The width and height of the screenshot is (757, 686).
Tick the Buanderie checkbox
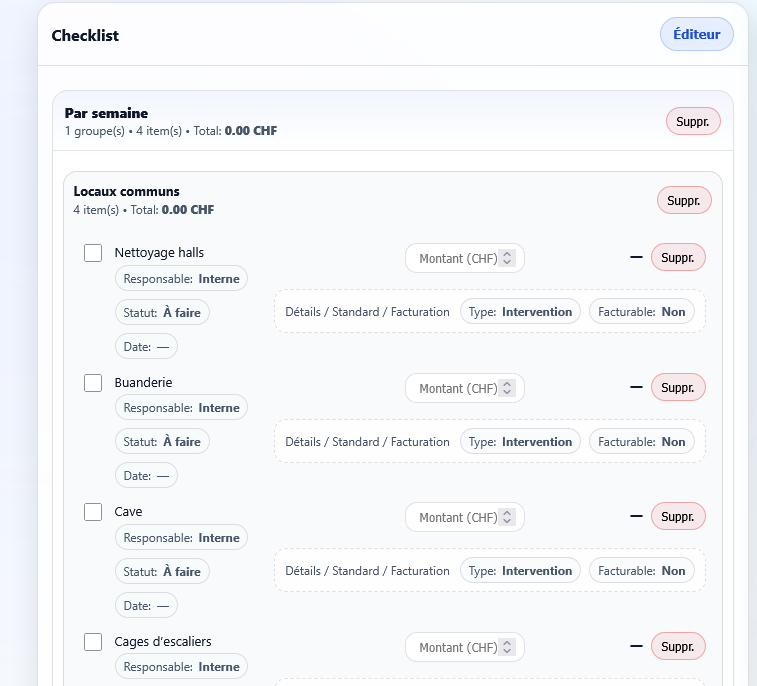(x=93, y=383)
